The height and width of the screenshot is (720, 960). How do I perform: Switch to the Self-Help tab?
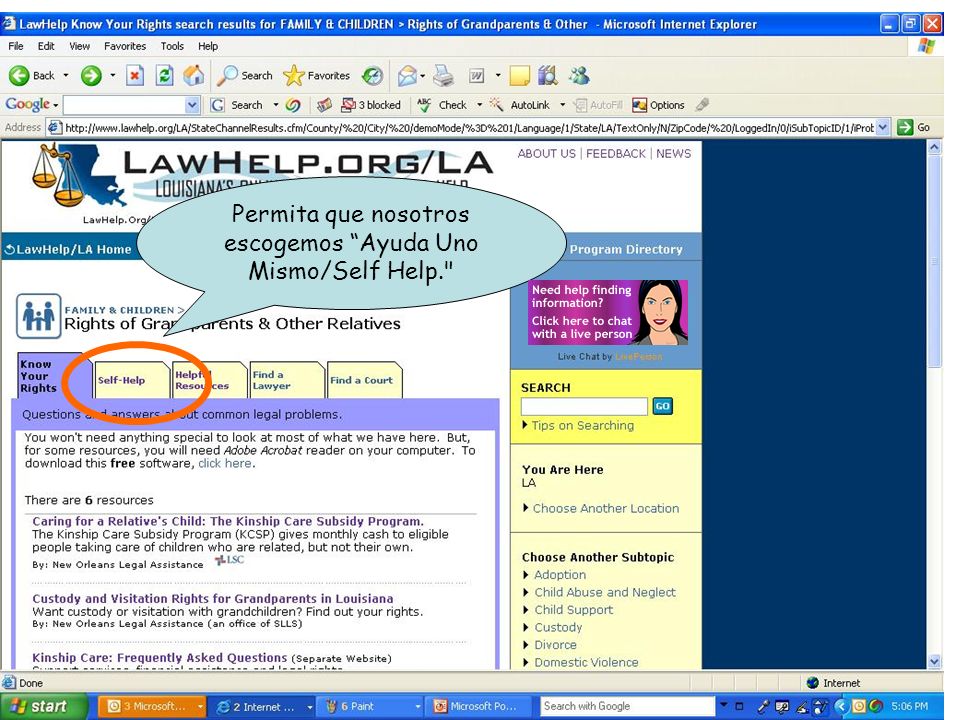click(x=132, y=380)
